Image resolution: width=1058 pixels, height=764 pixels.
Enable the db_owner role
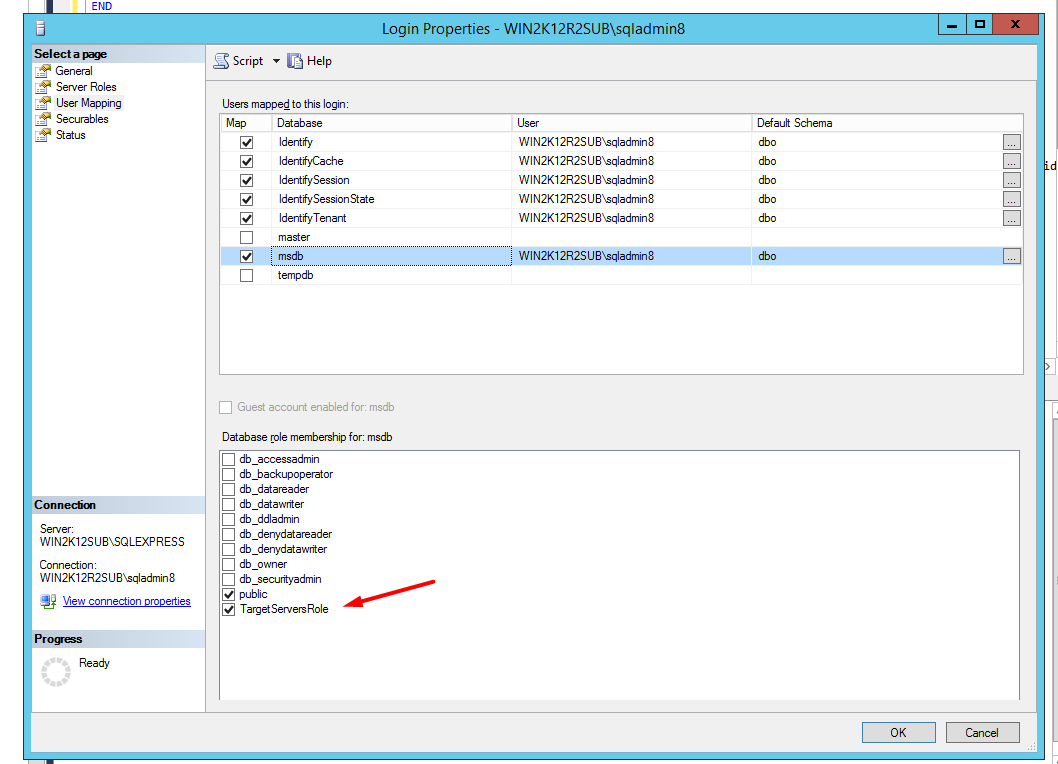229,564
